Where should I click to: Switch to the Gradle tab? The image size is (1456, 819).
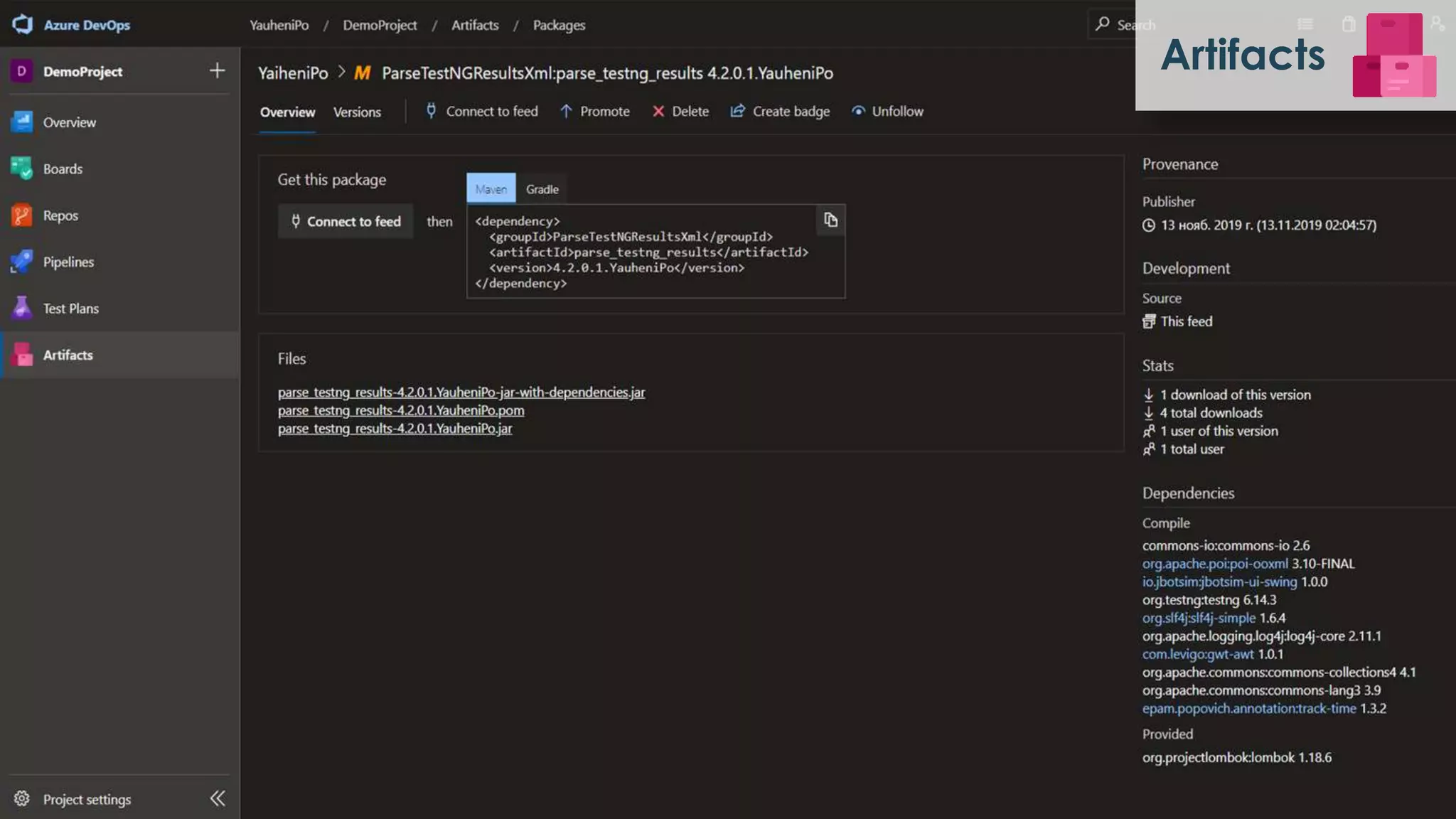[x=542, y=189]
